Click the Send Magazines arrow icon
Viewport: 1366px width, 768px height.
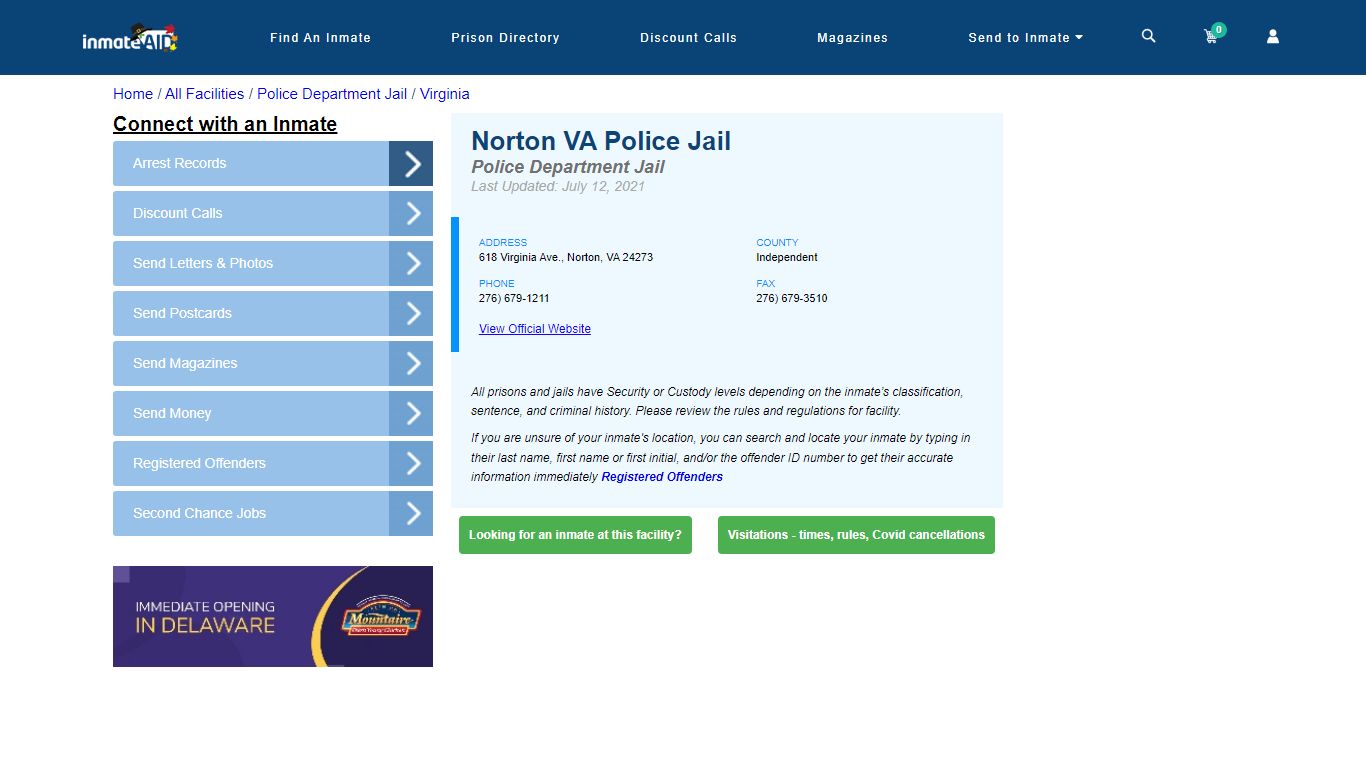pyautogui.click(x=411, y=363)
